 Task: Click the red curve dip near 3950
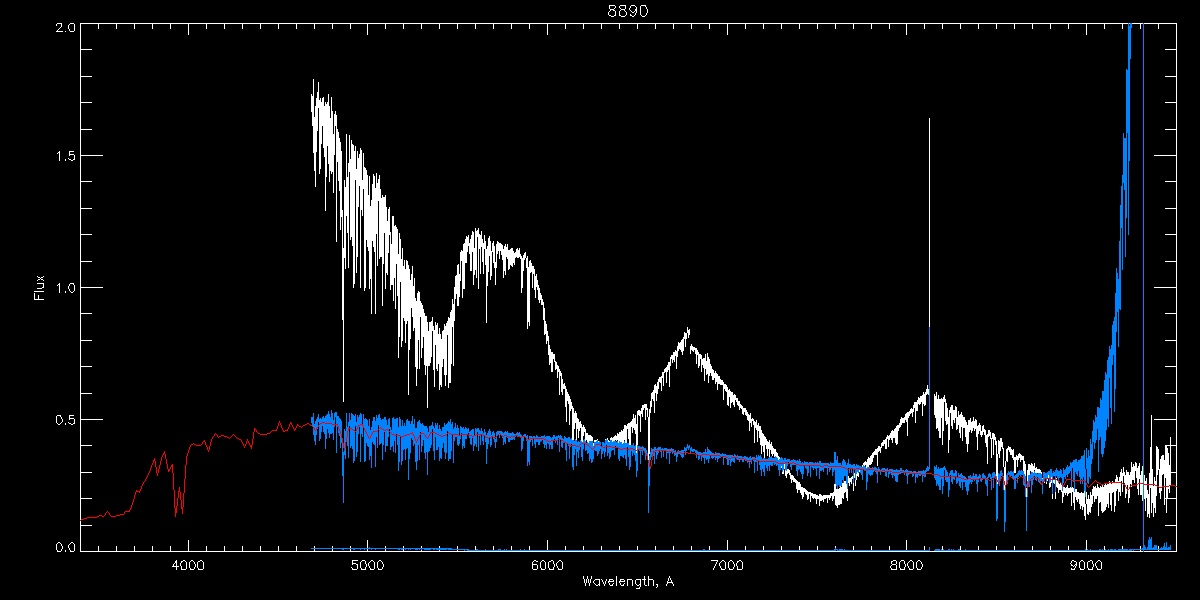coord(177,512)
